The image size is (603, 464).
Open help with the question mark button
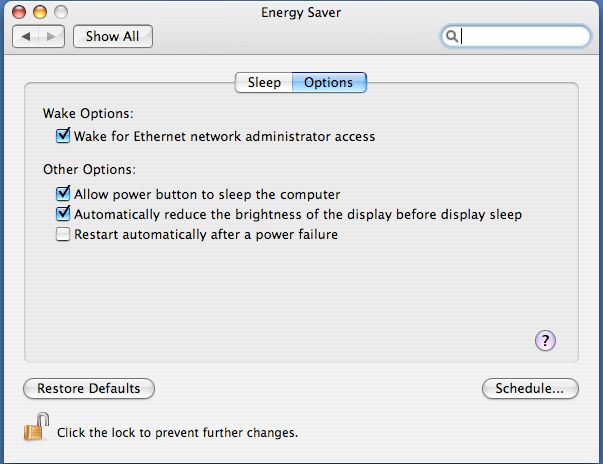(x=545, y=341)
